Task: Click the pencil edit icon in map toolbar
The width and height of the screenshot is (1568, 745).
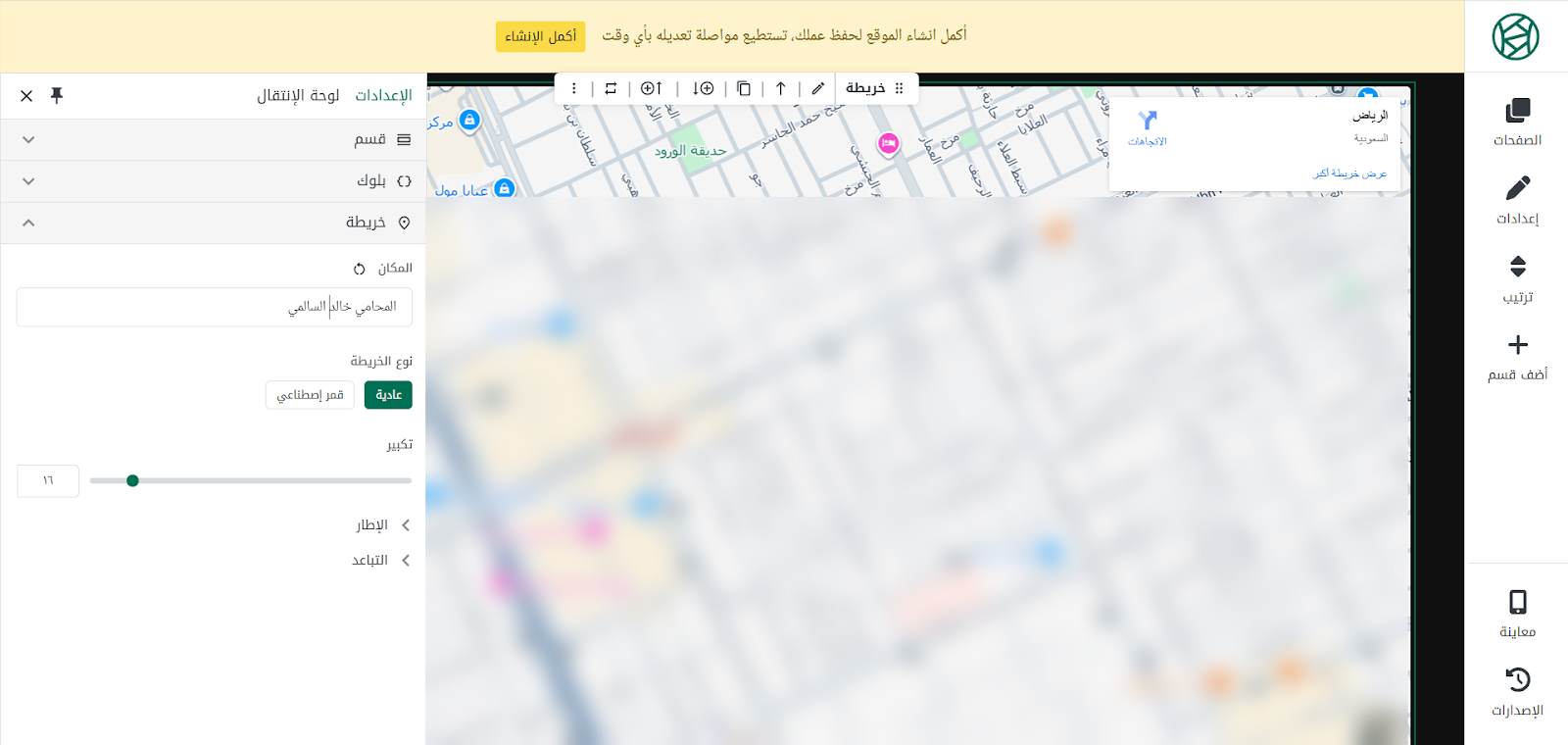Action: (818, 88)
